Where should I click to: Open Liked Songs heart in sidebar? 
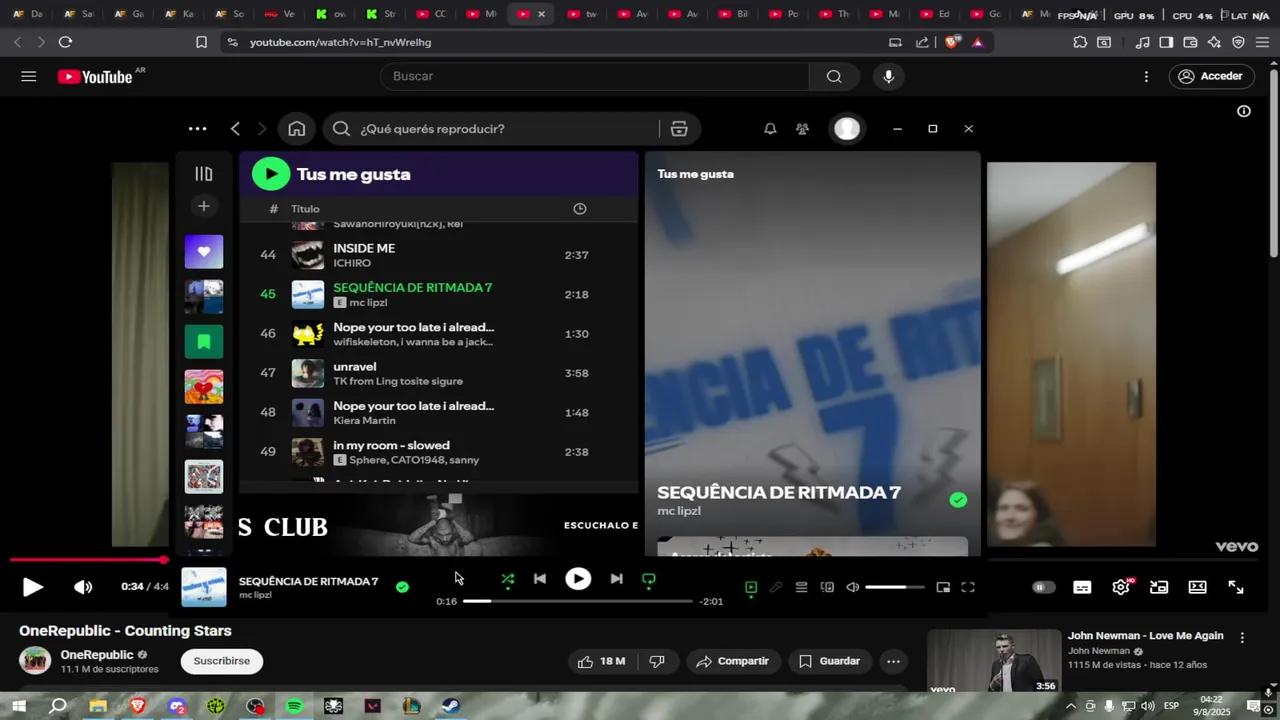point(204,252)
